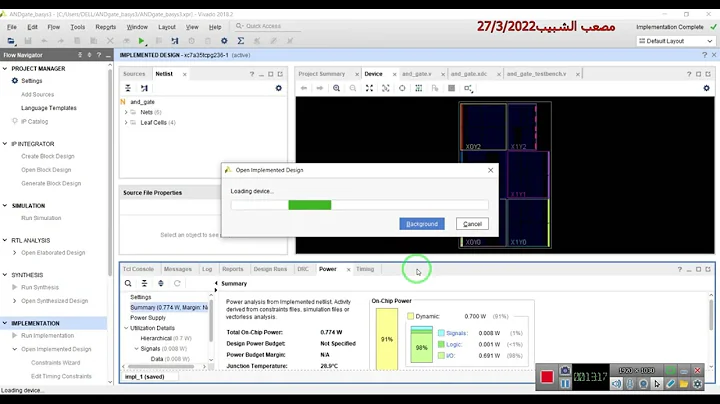720x404 pixels.
Task: Collapse the SIMULATION section
Action: [x=5, y=206]
